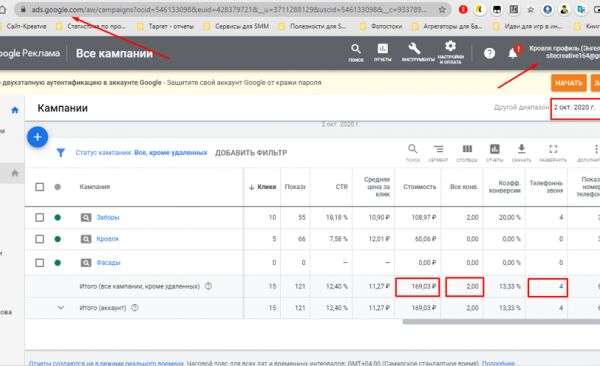This screenshot has width=600, height=366.
Task: Click the Статус кампании filter chip
Action: coord(141,153)
